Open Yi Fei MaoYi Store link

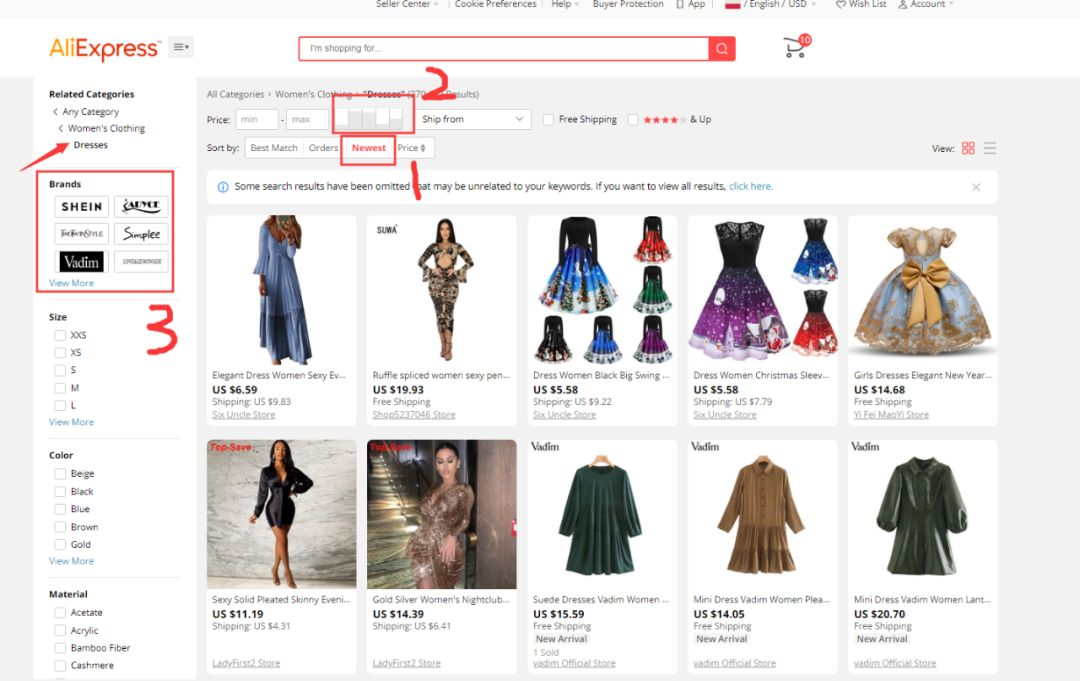891,415
